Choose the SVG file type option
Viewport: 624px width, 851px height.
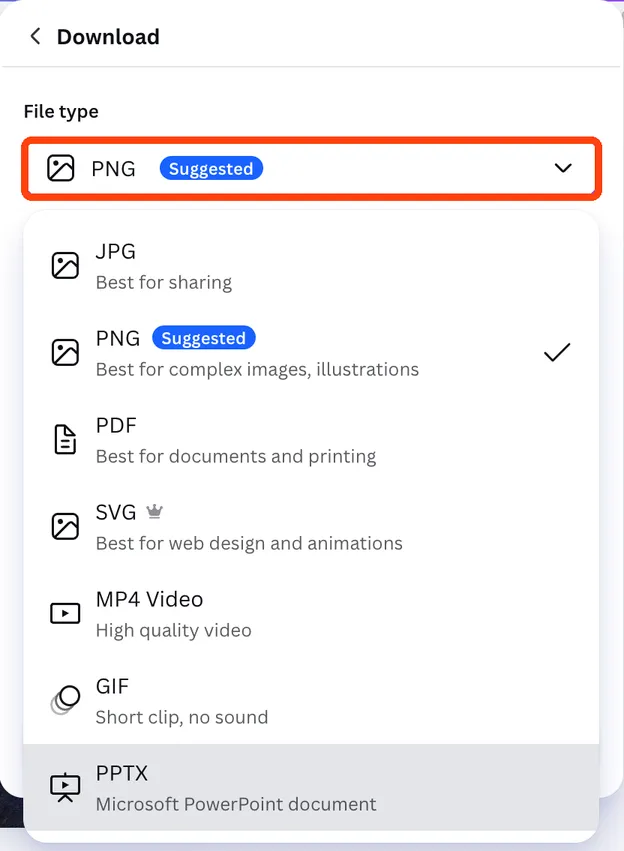pyautogui.click(x=311, y=526)
